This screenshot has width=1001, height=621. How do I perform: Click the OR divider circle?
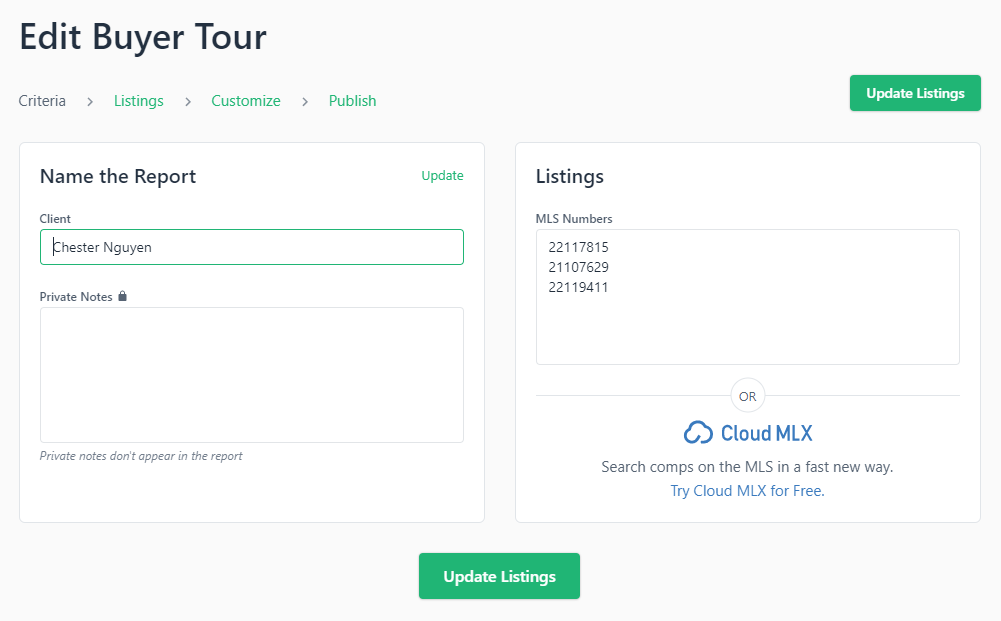click(x=747, y=396)
